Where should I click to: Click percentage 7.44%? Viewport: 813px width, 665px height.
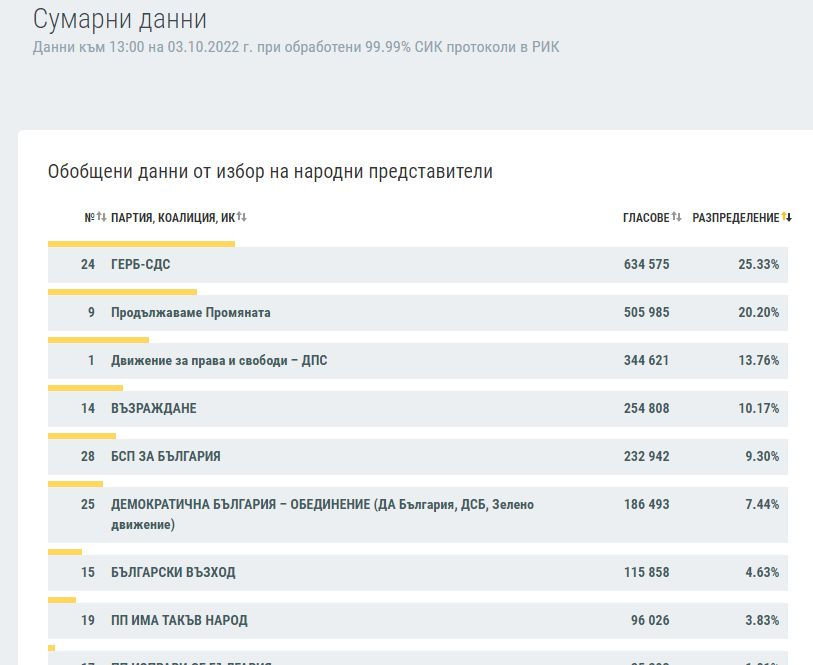(x=762, y=504)
